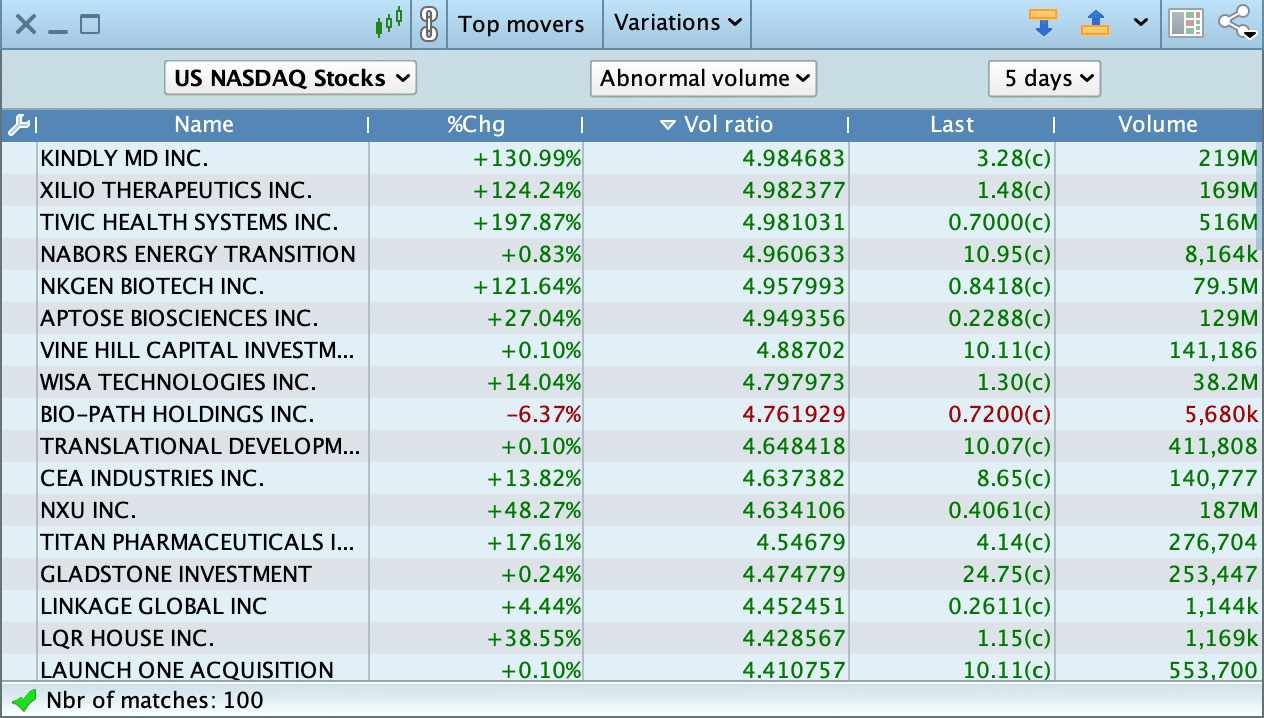Click the blue upload arrow icon
Image resolution: width=1264 pixels, height=718 pixels.
click(1095, 23)
